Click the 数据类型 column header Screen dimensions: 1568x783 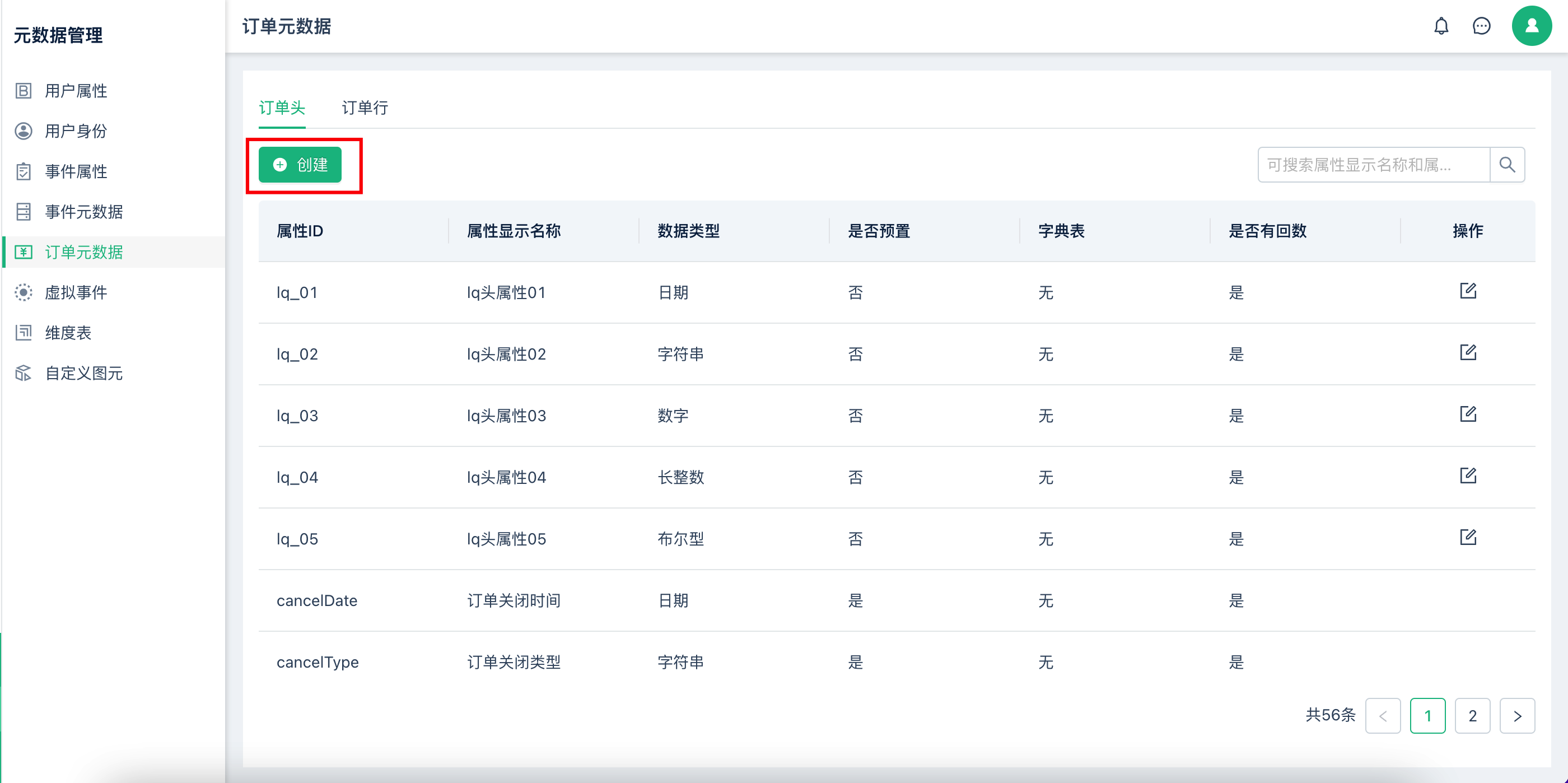[688, 231]
